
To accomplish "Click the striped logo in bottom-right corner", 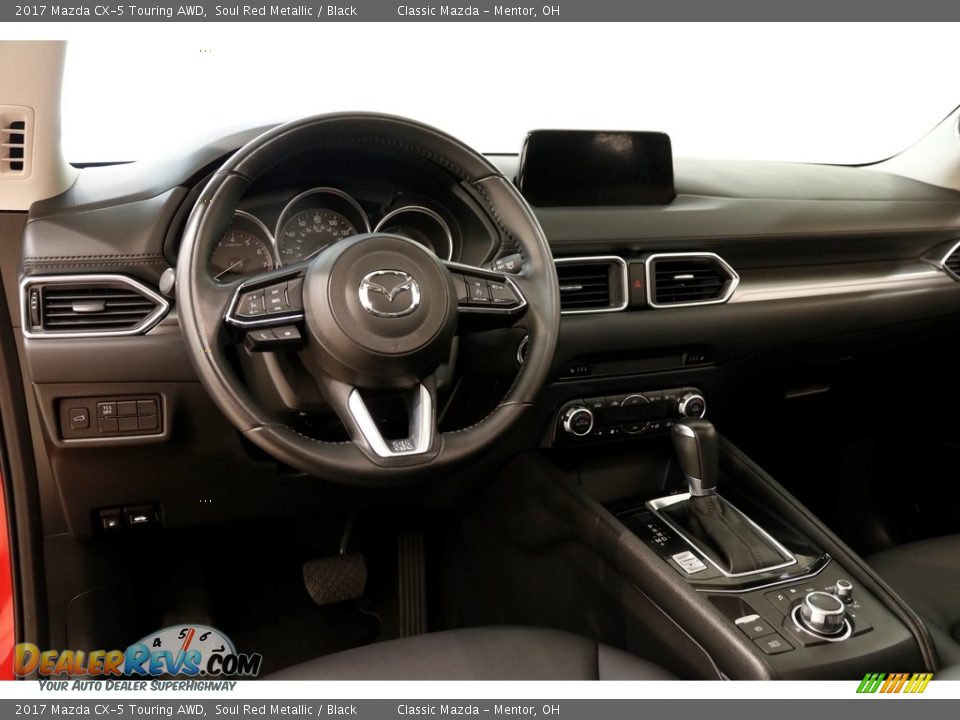I will click(894, 683).
